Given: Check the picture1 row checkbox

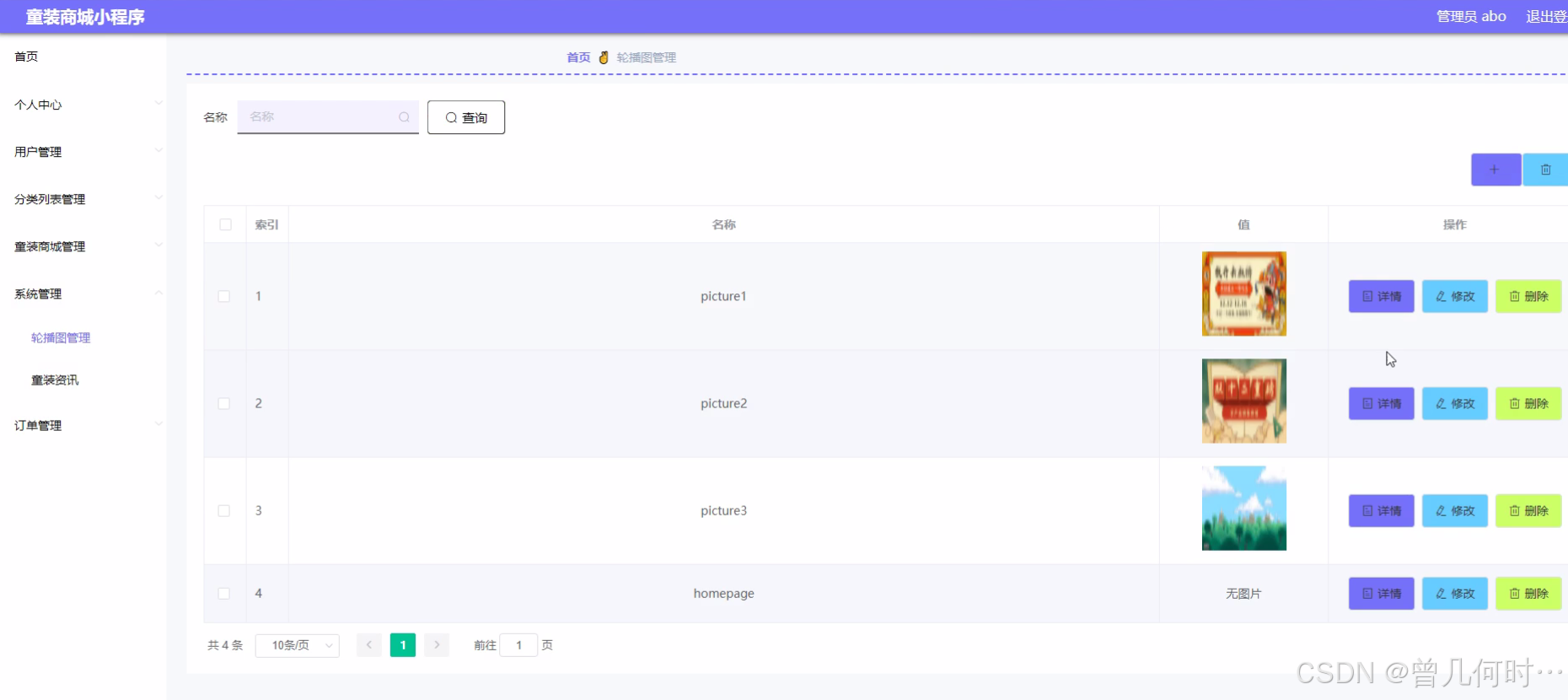Looking at the screenshot, I should 224,296.
